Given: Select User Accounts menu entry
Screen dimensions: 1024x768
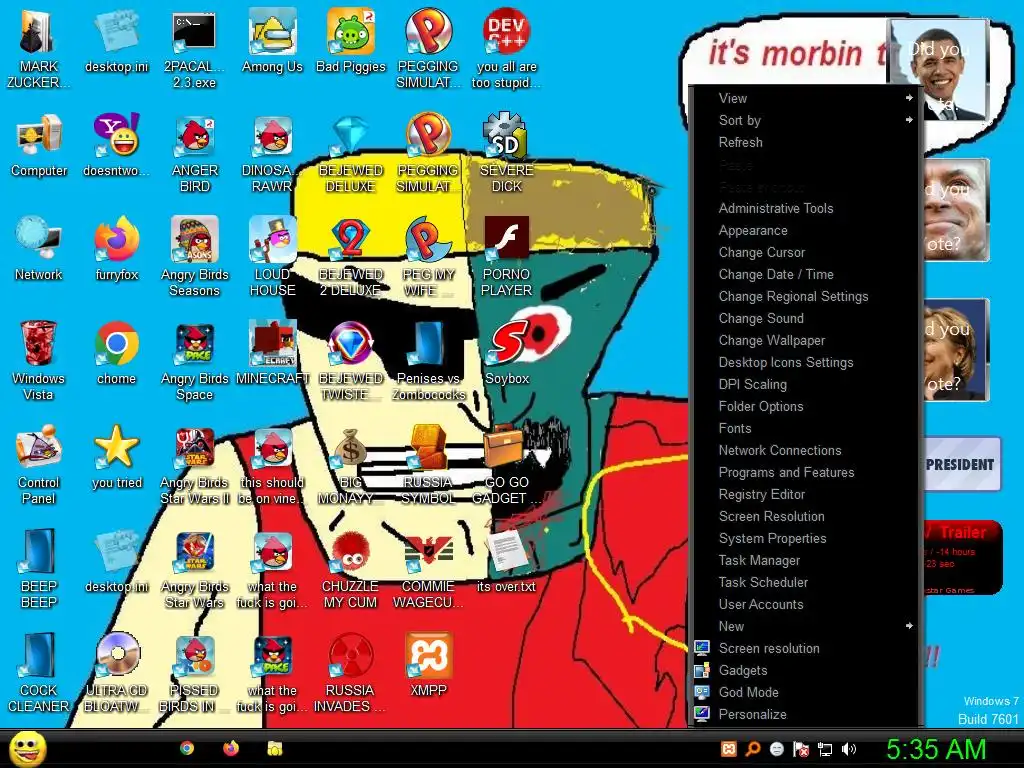Looking at the screenshot, I should 807,604.
